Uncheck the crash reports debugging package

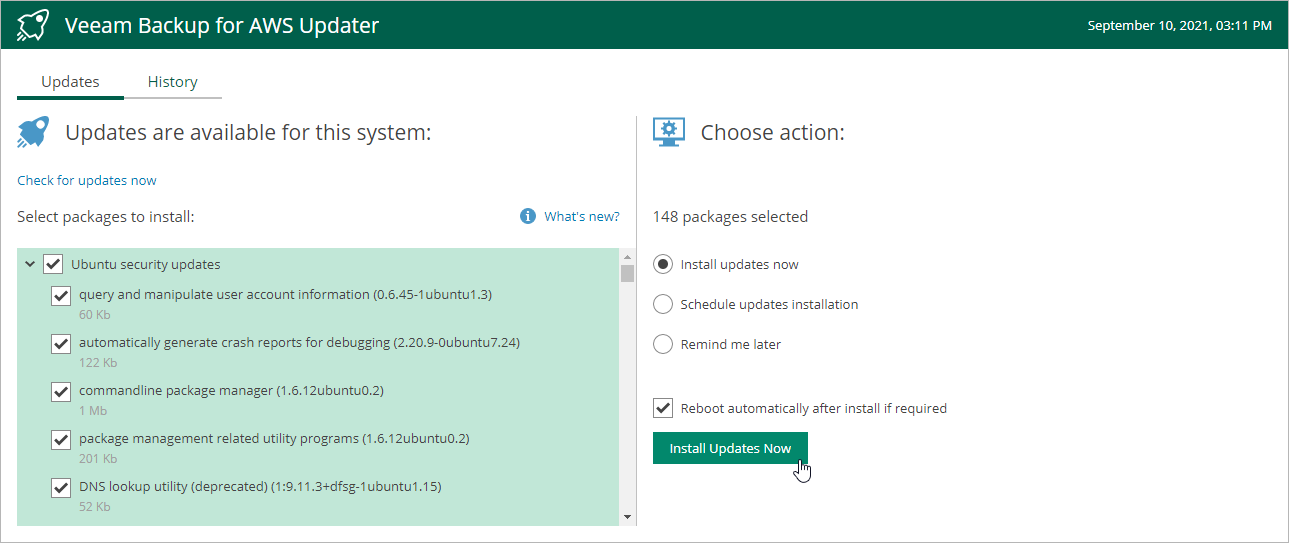coord(61,343)
